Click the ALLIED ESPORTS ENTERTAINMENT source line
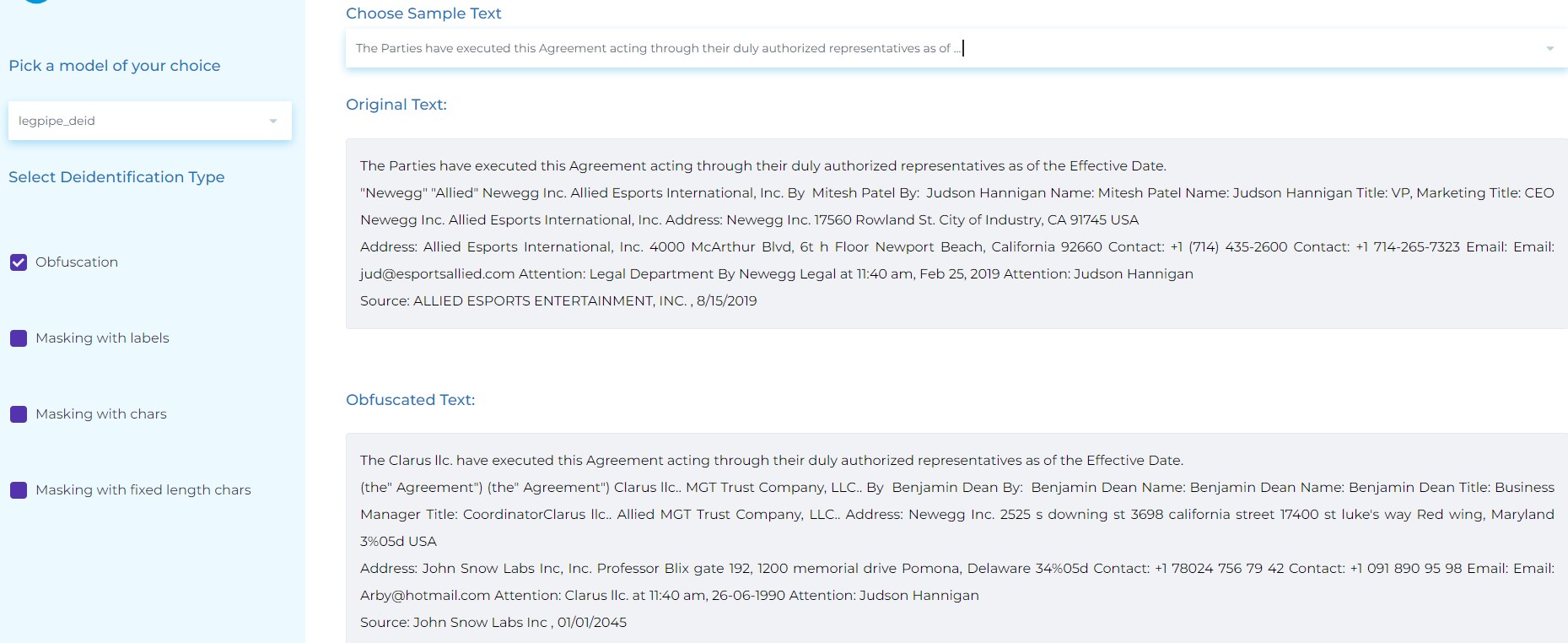 558,301
